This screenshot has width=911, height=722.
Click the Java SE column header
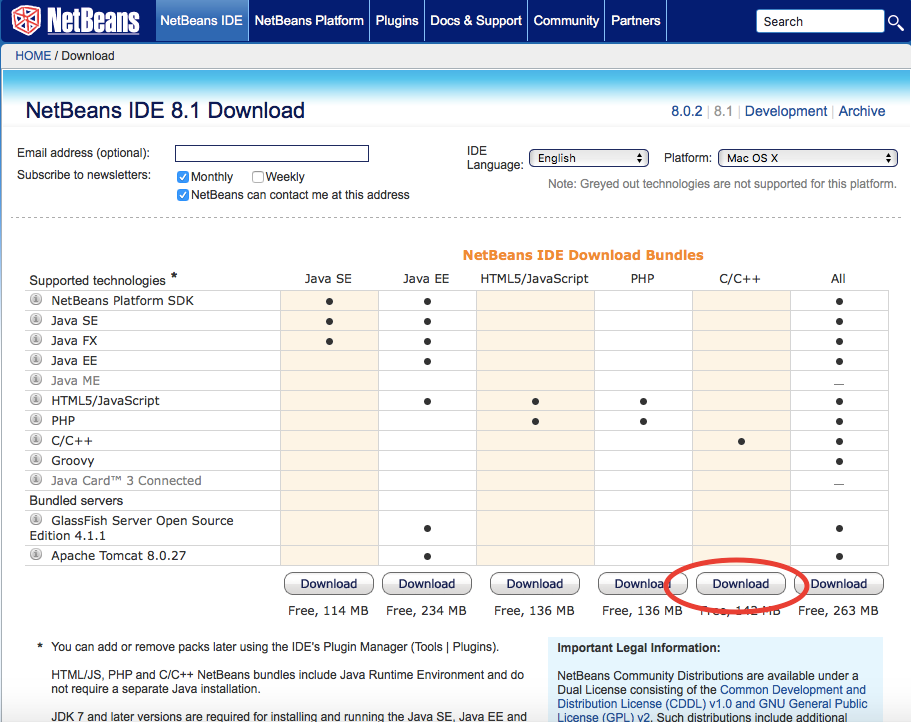pyautogui.click(x=328, y=279)
